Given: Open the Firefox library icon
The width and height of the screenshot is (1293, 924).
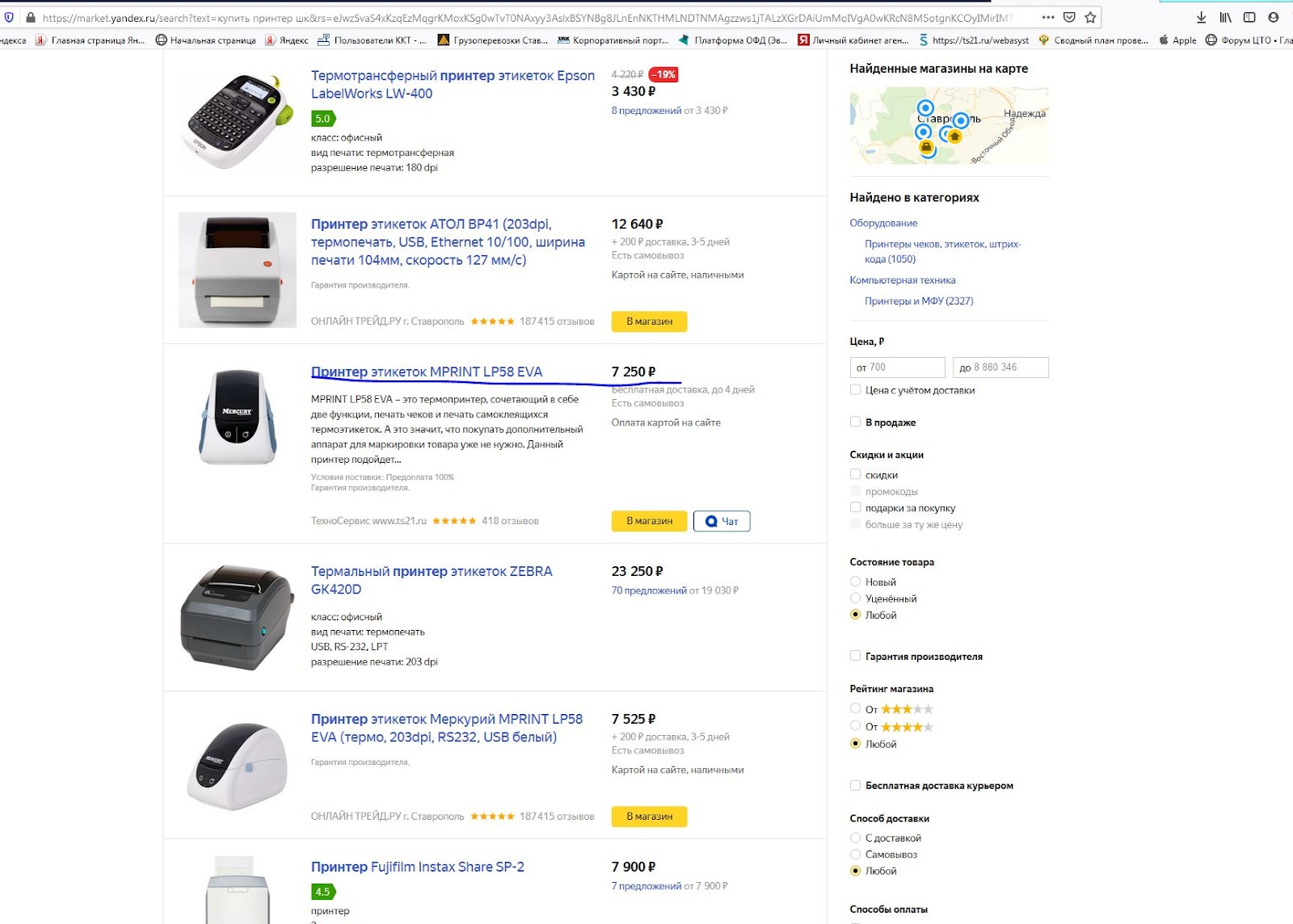Looking at the screenshot, I should 1225,17.
